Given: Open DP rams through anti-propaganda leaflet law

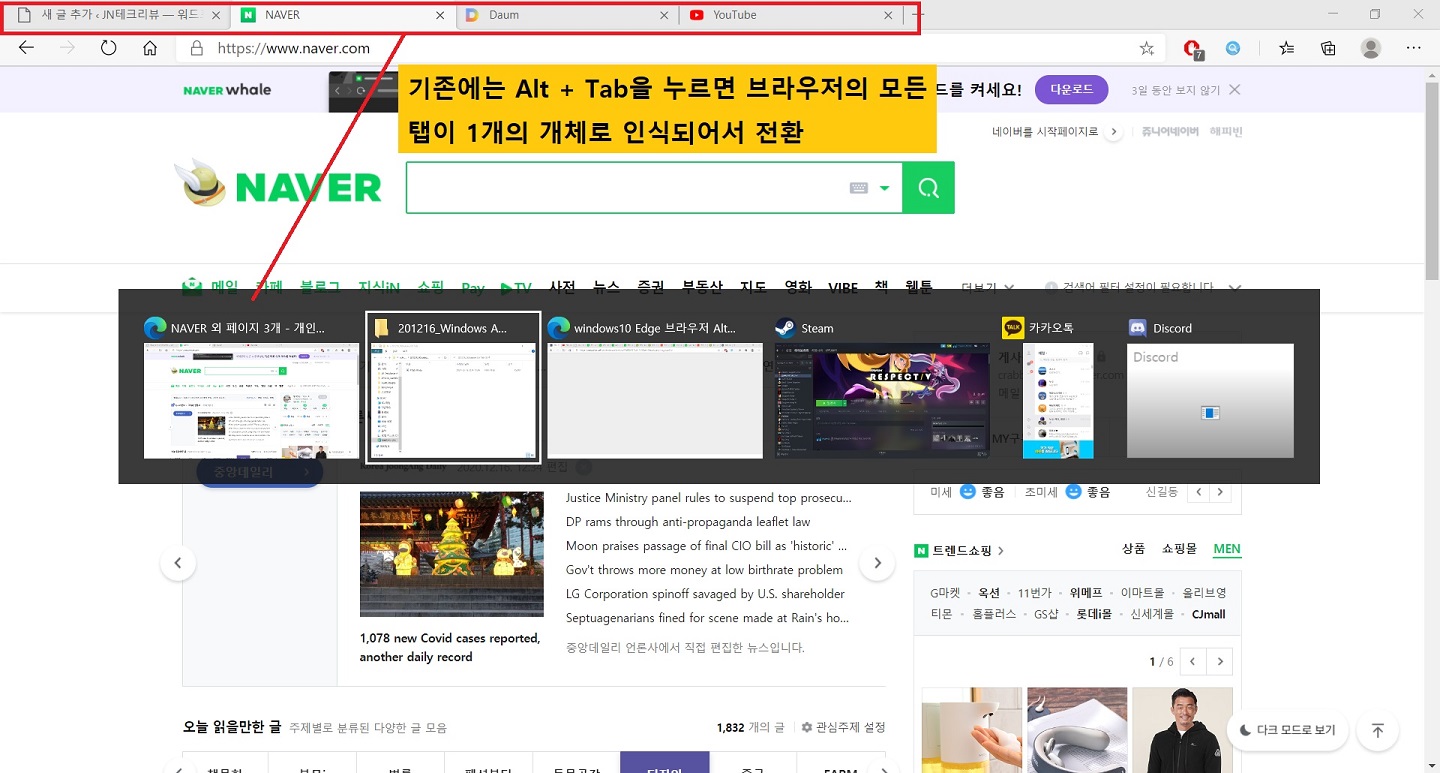Looking at the screenshot, I should [688, 522].
